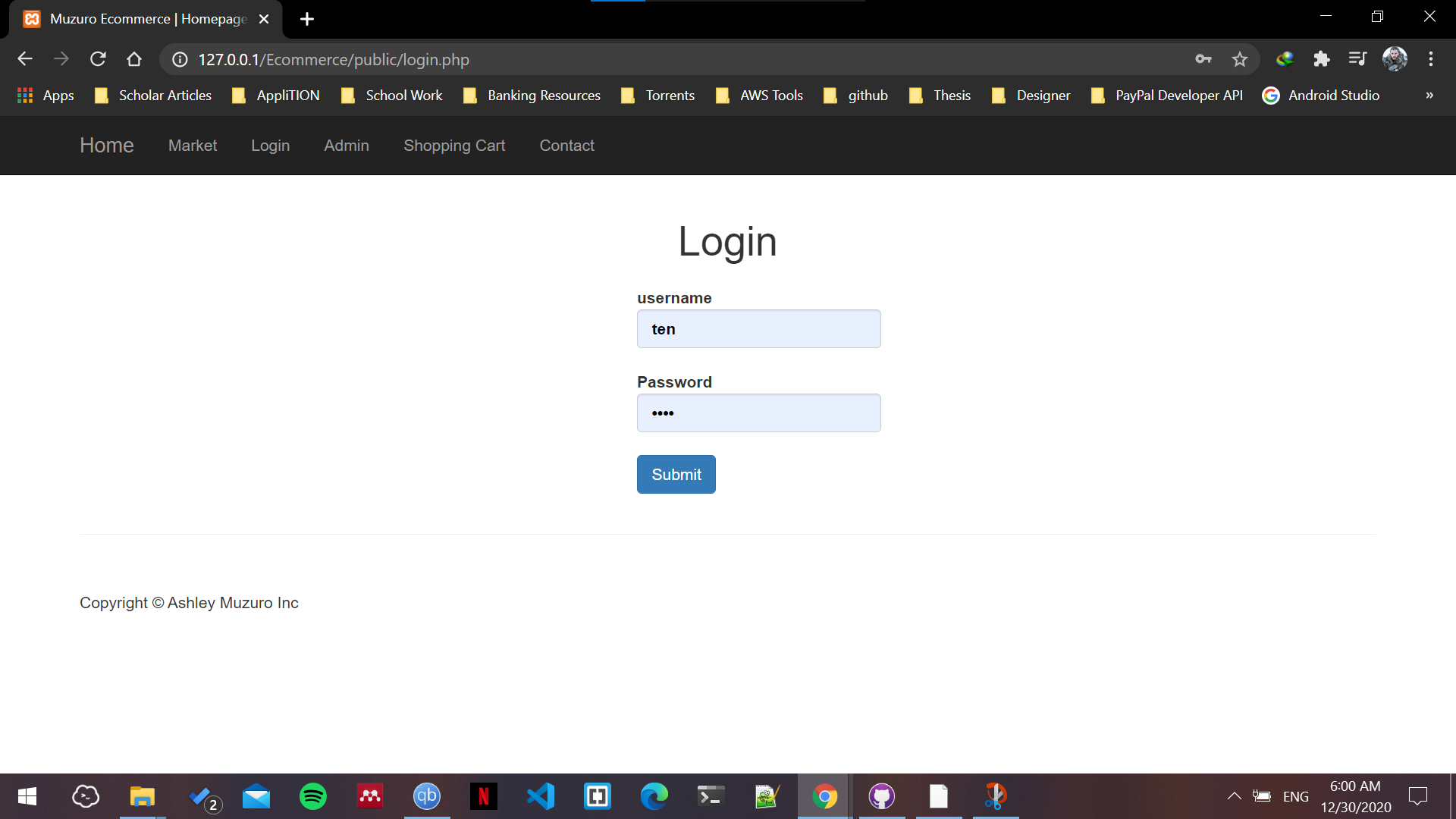This screenshot has height=819, width=1456.
Task: Expand the hidden bookmarks chevron
Action: tap(1429, 96)
